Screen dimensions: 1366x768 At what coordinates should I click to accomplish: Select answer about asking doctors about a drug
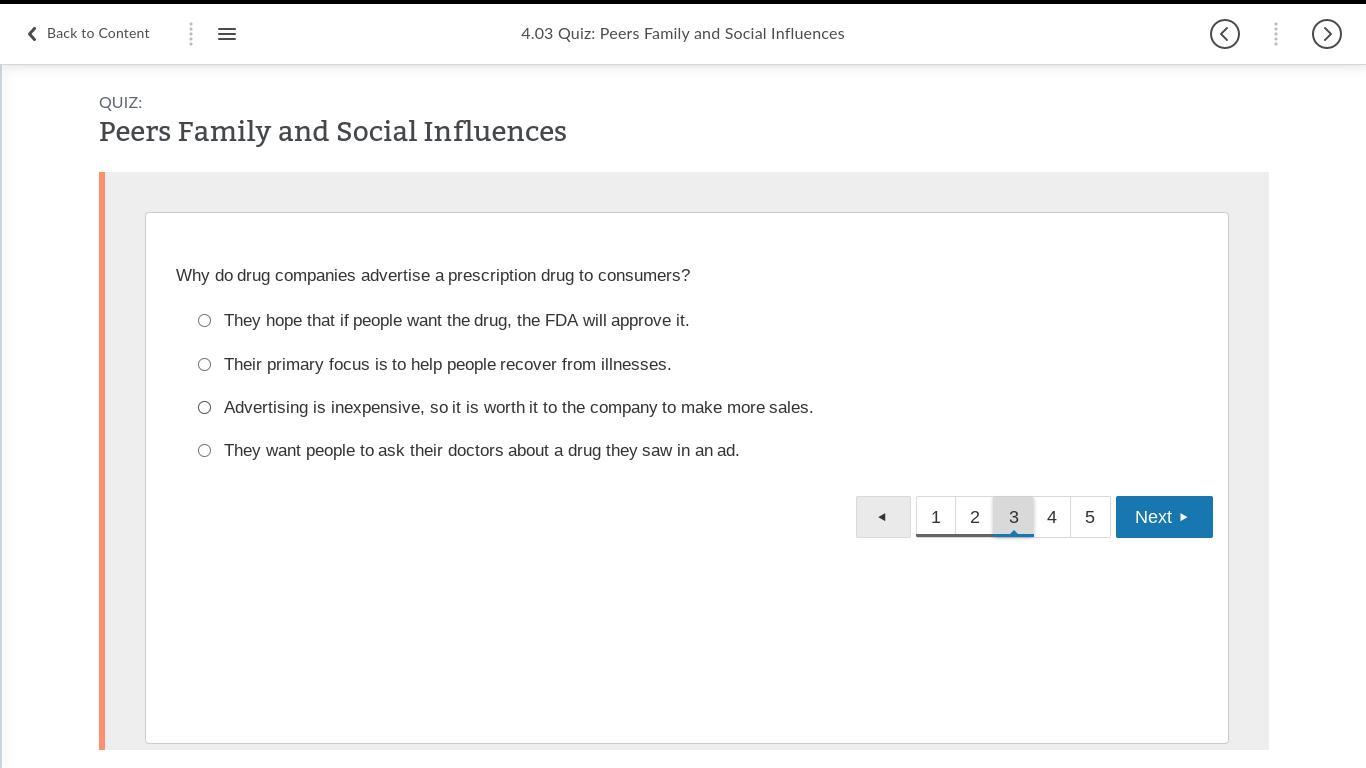point(205,451)
